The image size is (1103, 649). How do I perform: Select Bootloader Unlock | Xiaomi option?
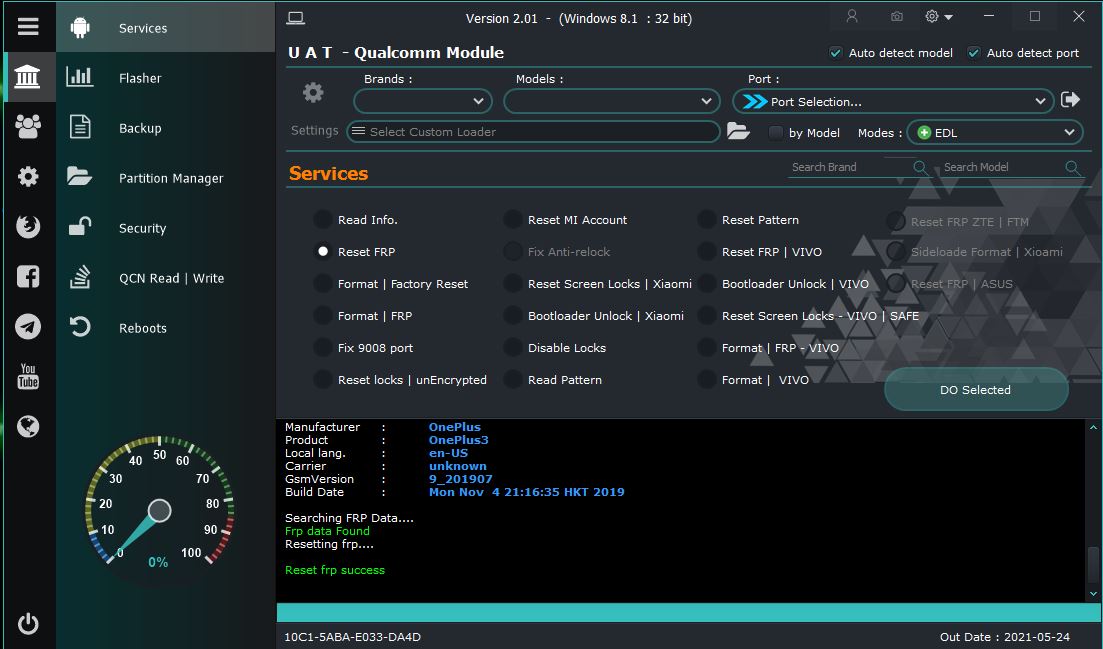pyautogui.click(x=512, y=315)
